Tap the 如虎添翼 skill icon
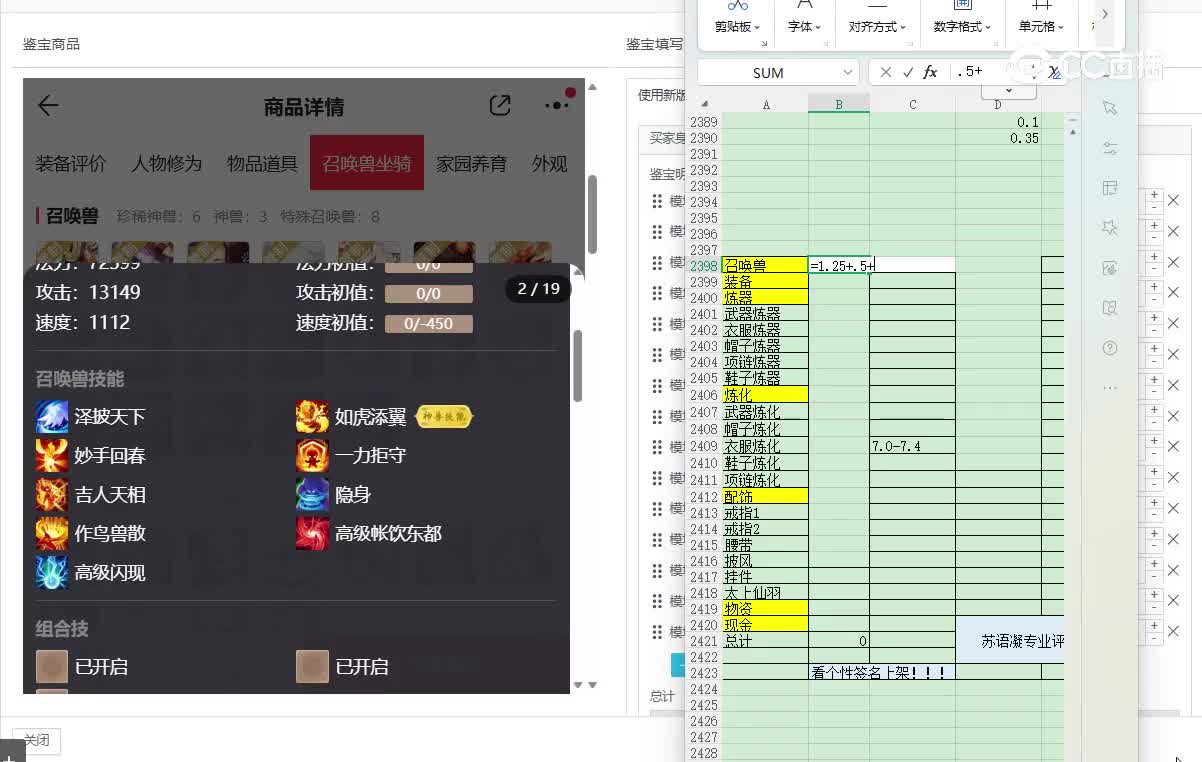 click(312, 417)
